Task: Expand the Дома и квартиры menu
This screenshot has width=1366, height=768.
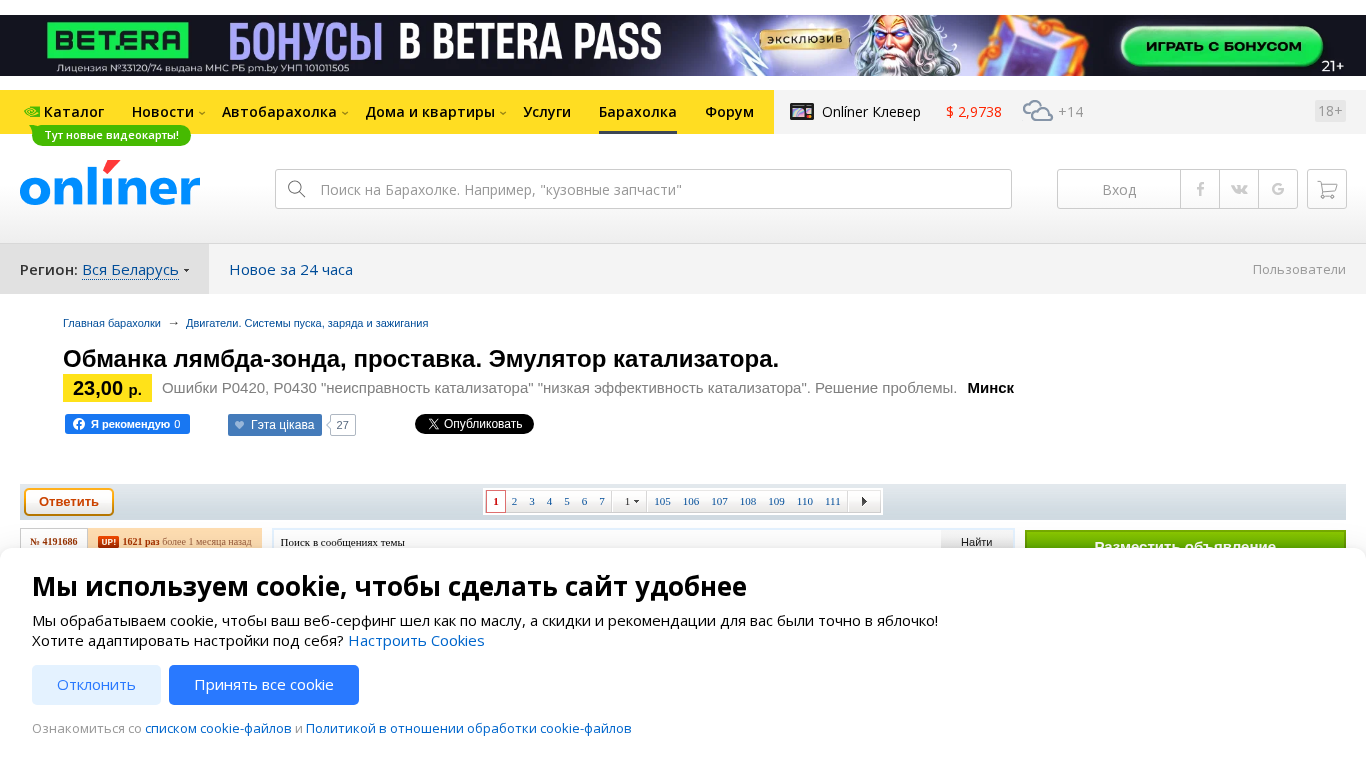Action: 435,112
